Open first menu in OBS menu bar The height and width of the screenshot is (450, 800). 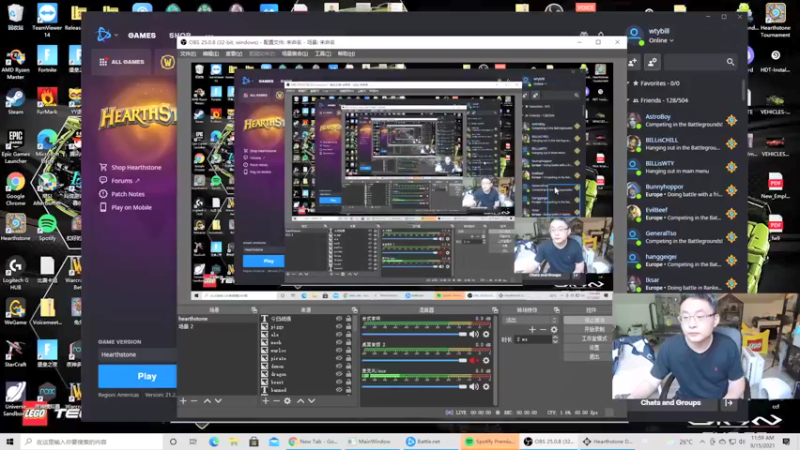click(188, 54)
